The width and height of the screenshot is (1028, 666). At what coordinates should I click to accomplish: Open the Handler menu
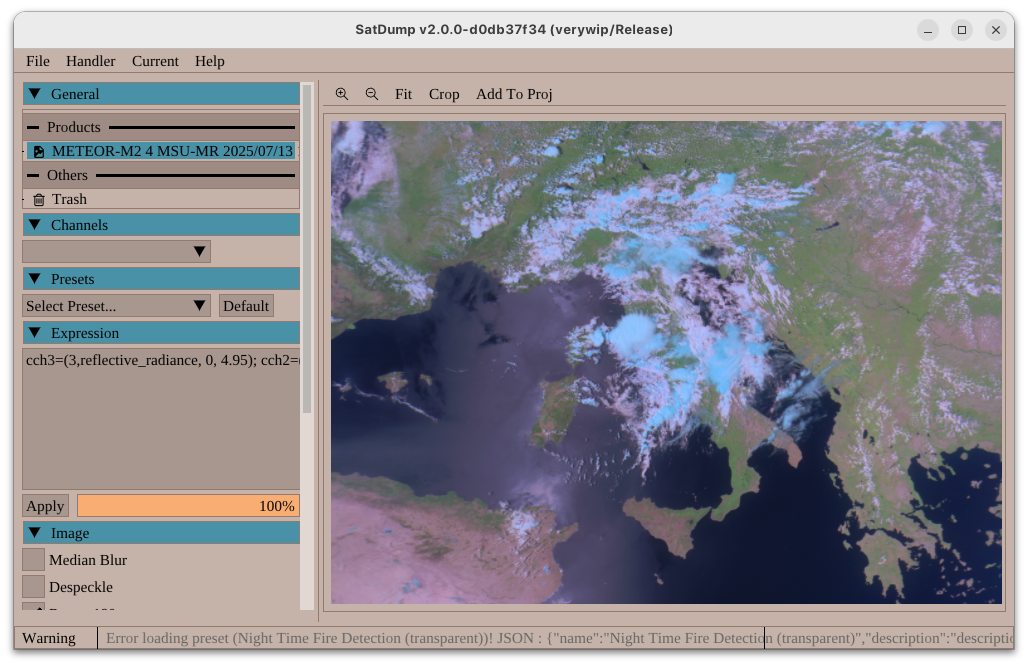click(91, 61)
